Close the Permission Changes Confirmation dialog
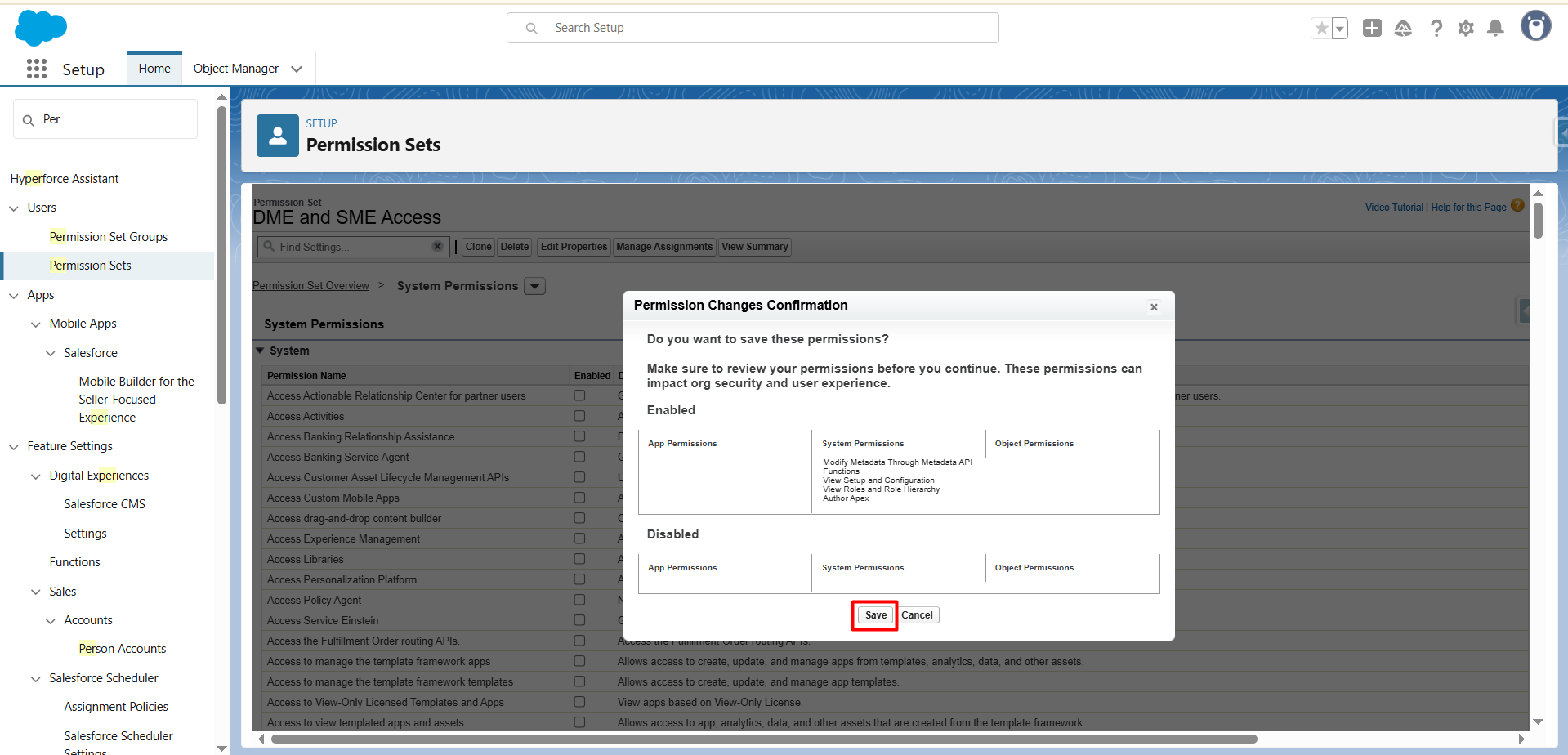This screenshot has width=1568, height=755. coord(1154,307)
